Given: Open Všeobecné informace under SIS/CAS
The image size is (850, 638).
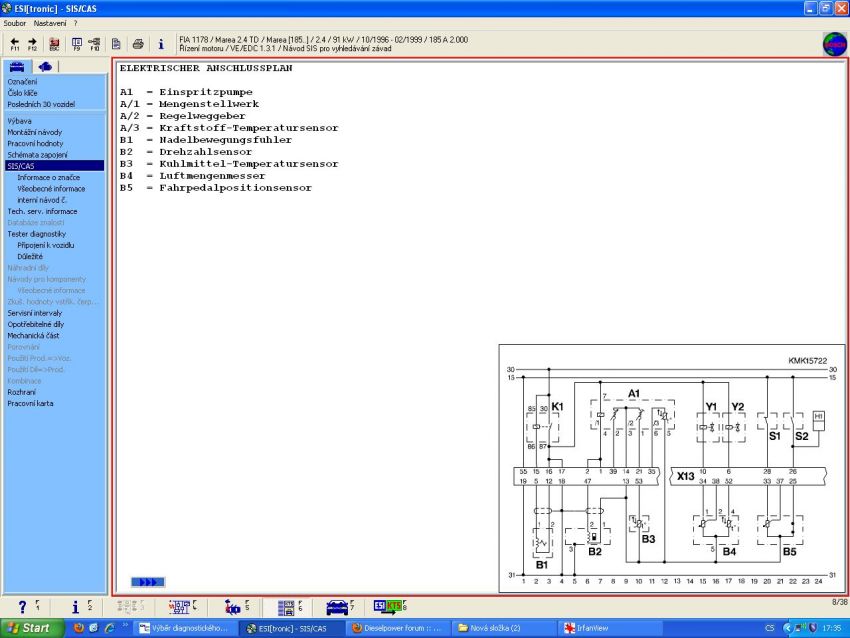Looking at the screenshot, I should click(51, 189).
